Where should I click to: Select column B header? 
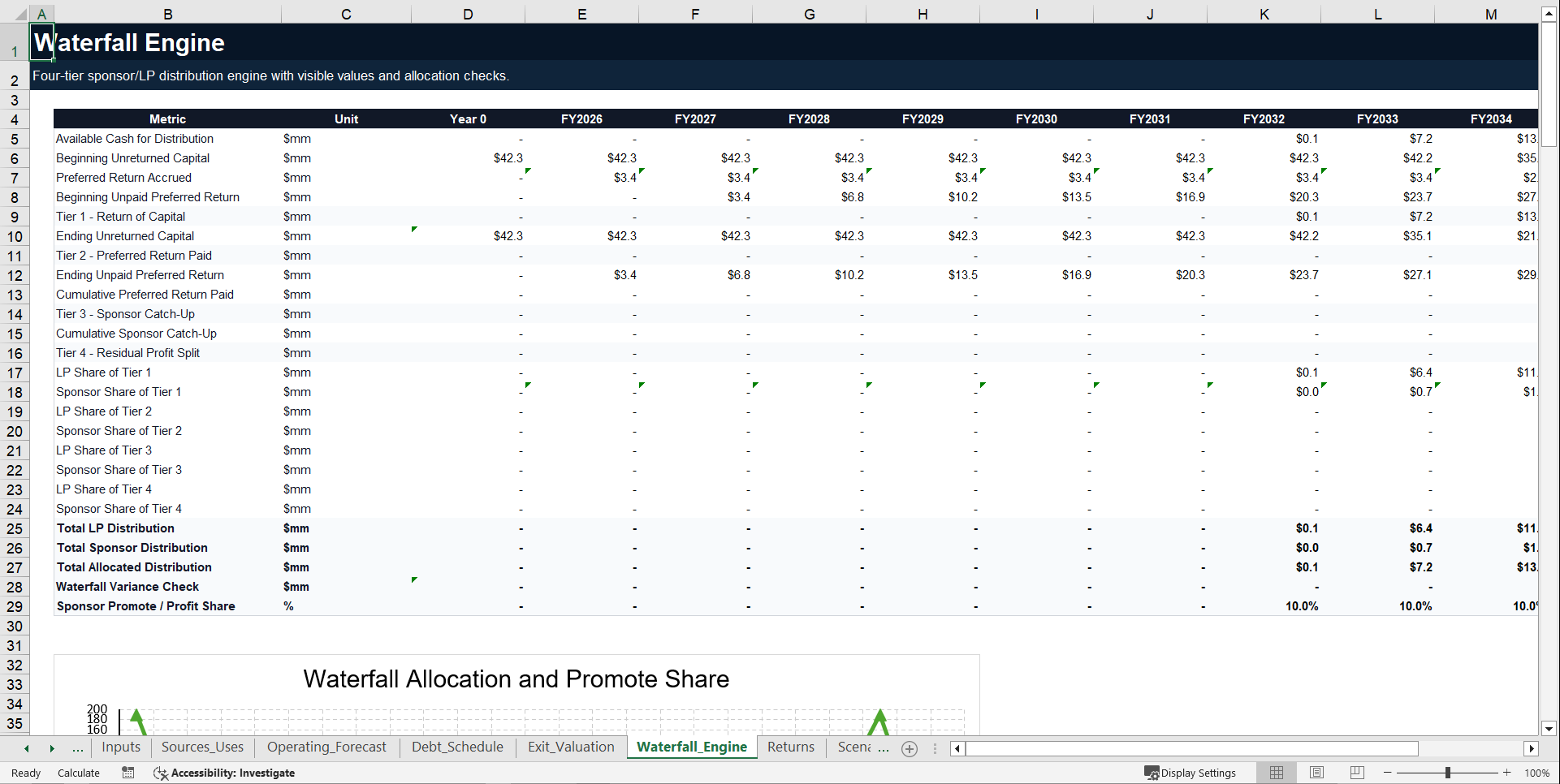coord(167,14)
